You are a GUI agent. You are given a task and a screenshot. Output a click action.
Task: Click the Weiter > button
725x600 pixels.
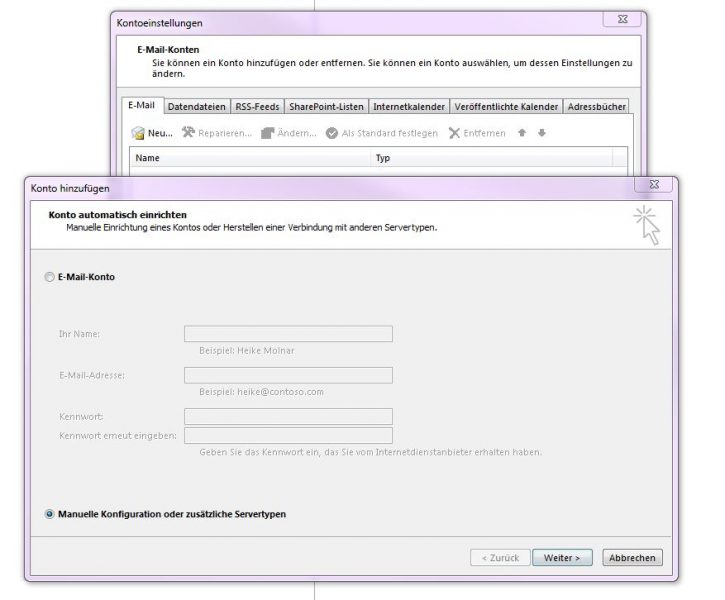tap(563, 558)
